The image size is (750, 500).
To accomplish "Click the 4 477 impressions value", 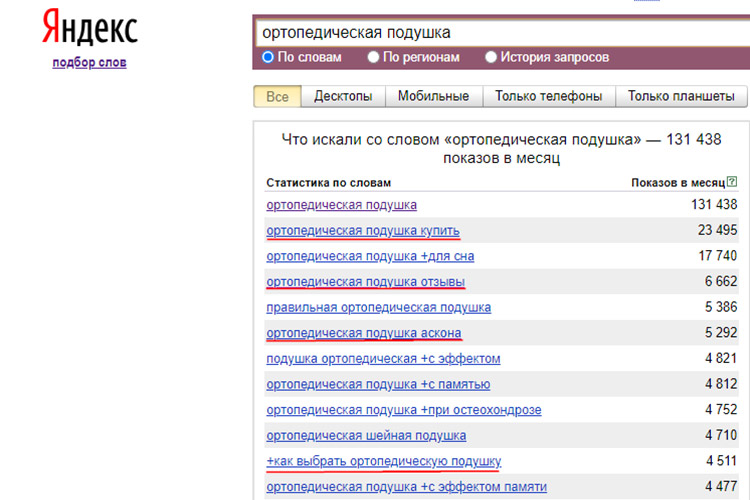I will 721,487.
